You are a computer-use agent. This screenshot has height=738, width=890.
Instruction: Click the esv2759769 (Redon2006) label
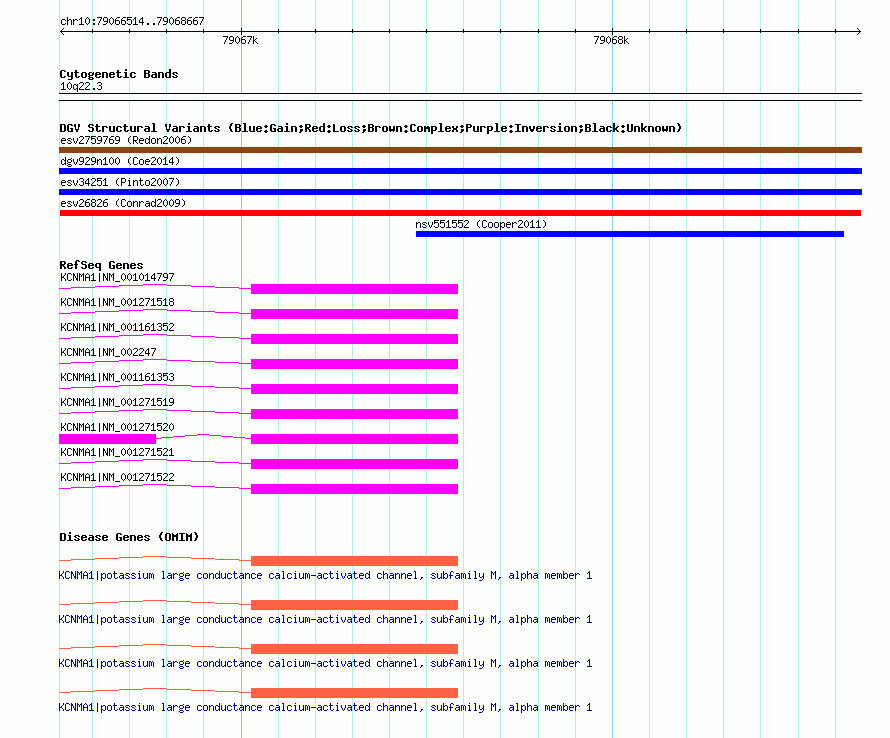(x=126, y=140)
